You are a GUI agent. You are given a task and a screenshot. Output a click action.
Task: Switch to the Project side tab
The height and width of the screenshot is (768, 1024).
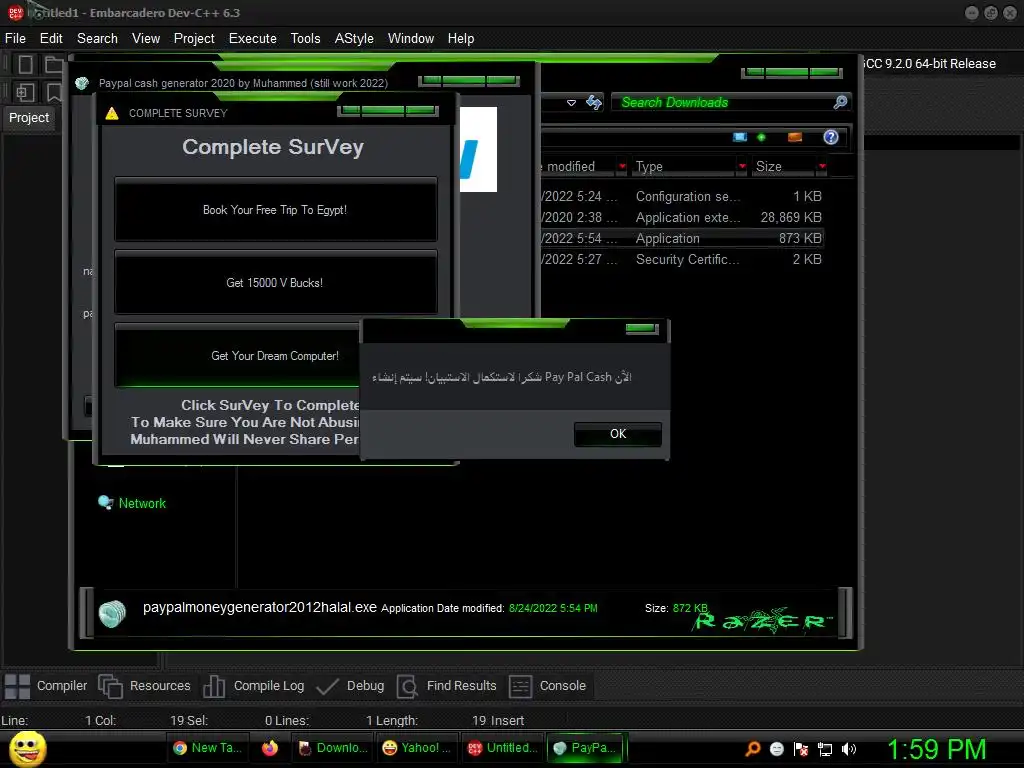pos(29,118)
